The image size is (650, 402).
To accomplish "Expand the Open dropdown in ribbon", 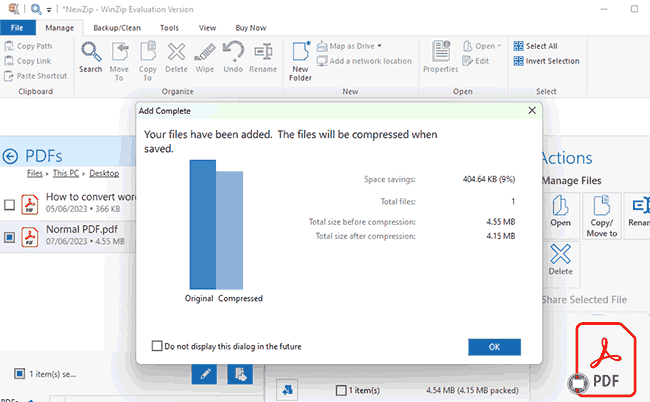I will (x=499, y=46).
